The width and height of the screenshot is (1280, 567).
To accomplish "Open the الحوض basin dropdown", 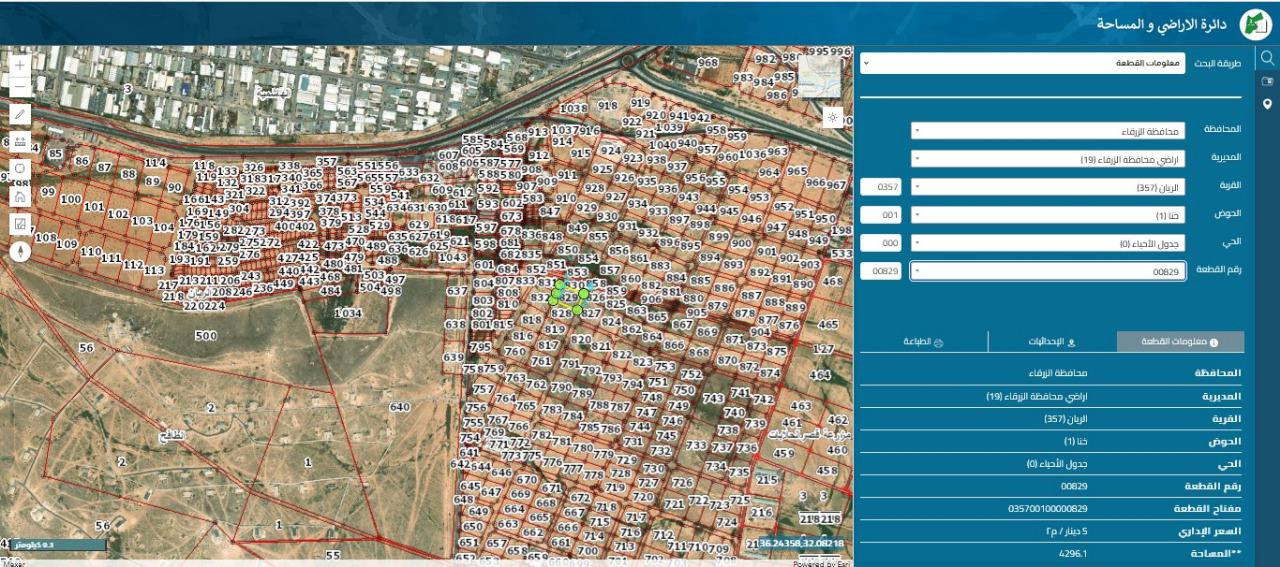I will point(1048,215).
